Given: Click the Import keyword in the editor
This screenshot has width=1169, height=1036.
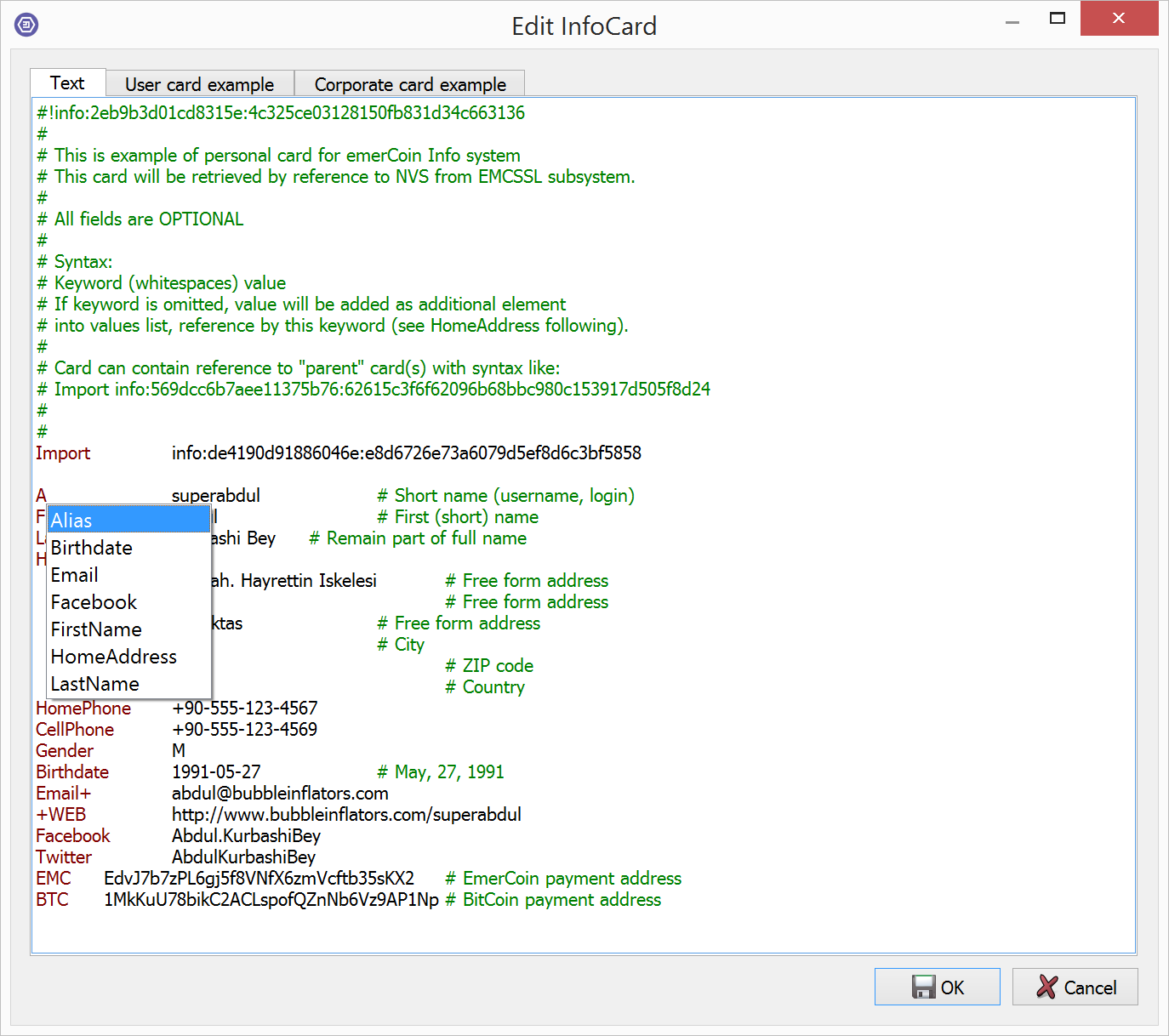Looking at the screenshot, I should [63, 453].
